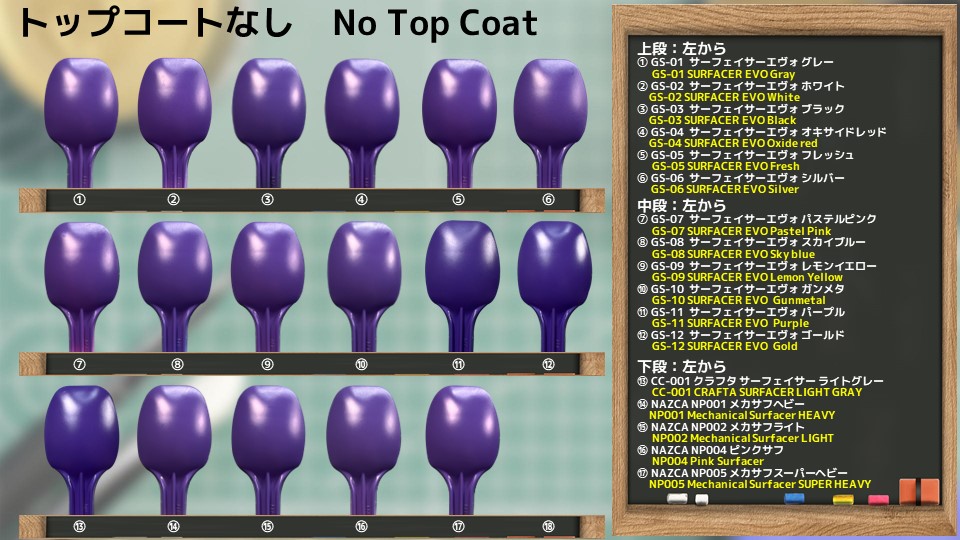The height and width of the screenshot is (540, 960).
Task: Click the white entry "⑬ CC-001 クラフタ サーフェイサー ライトグレー"
Action: 760,380
